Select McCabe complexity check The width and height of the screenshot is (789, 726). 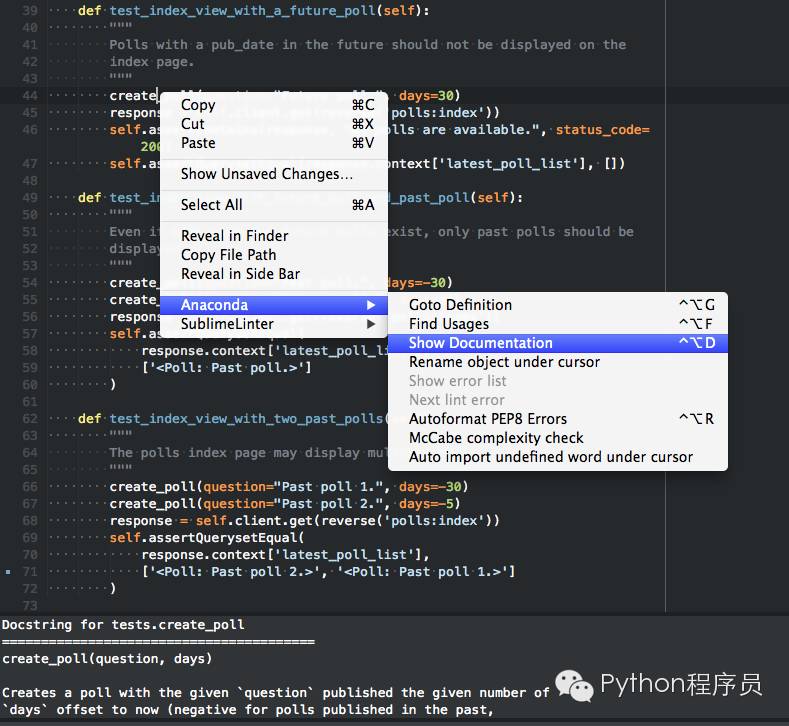(558, 438)
